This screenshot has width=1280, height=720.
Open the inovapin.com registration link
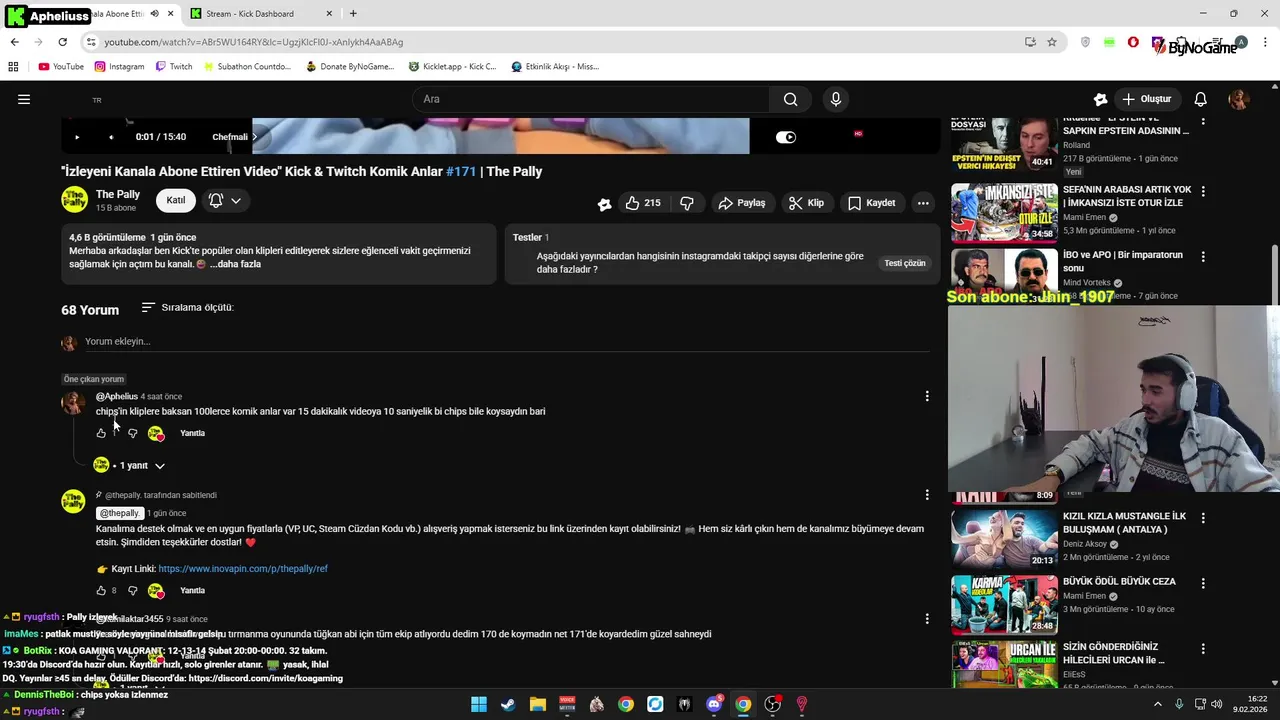tap(243, 569)
